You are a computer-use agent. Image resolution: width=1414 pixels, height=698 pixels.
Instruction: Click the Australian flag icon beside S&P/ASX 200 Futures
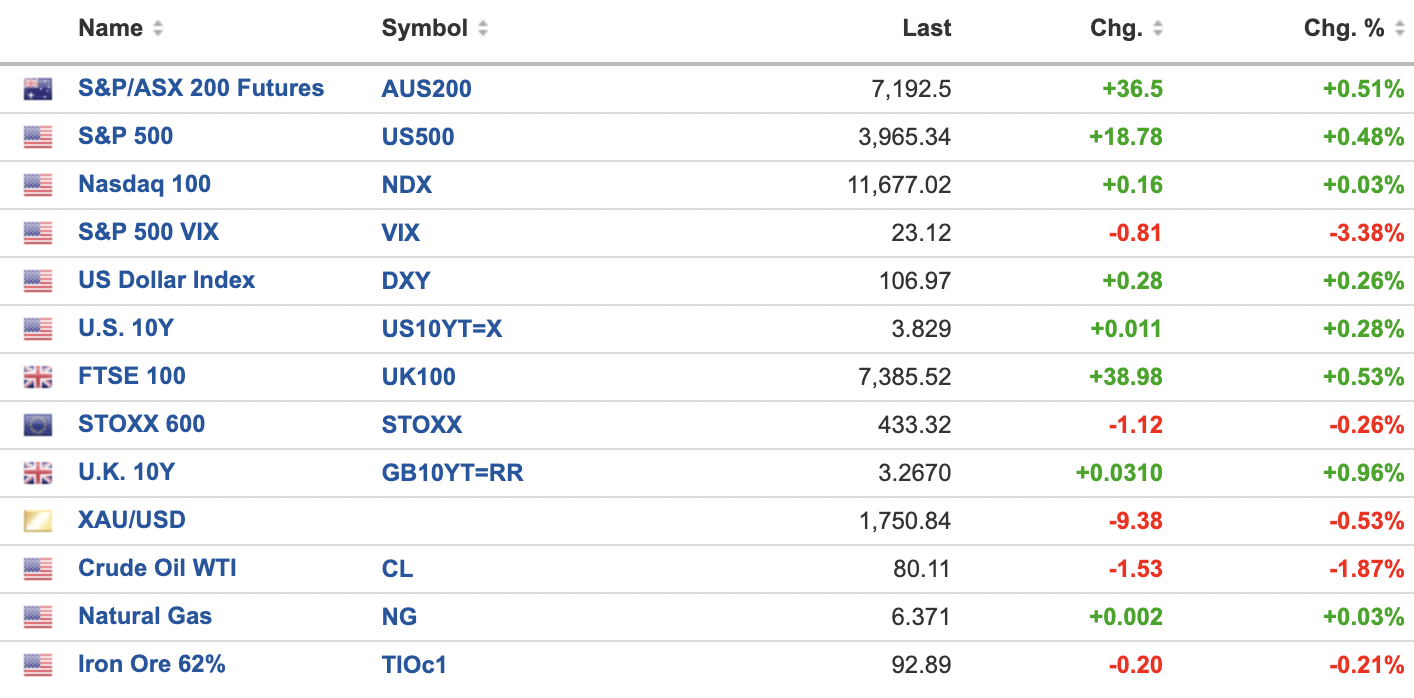(x=38, y=89)
